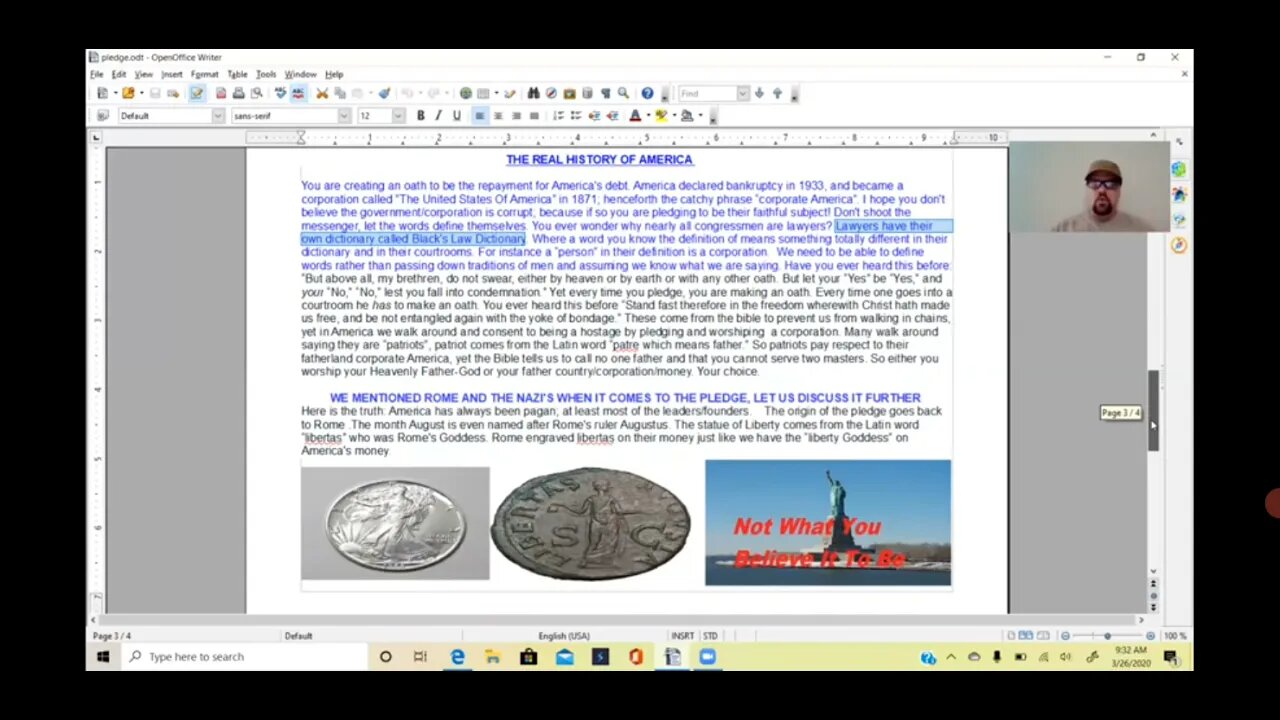Toggle Show Draw Functions icon
This screenshot has width=1280, height=720.
(510, 93)
